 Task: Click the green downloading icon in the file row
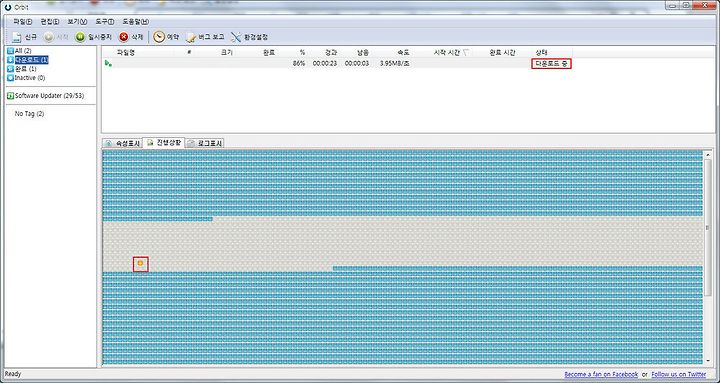108,63
